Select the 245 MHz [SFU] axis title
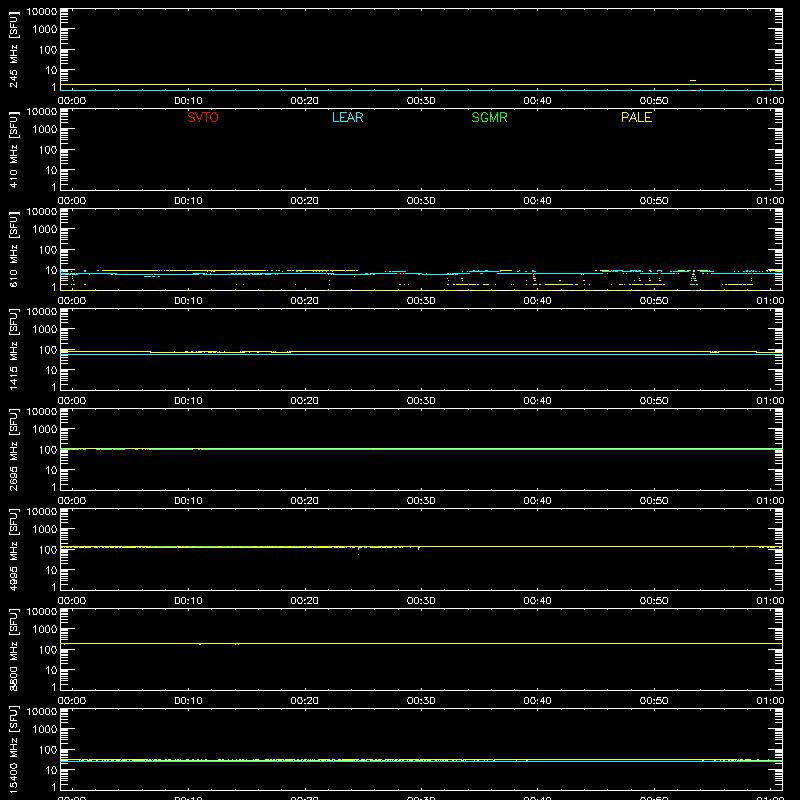800x800 pixels. tap(13, 50)
